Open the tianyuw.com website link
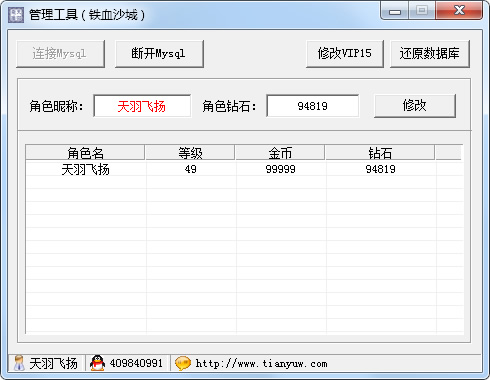 [262, 363]
